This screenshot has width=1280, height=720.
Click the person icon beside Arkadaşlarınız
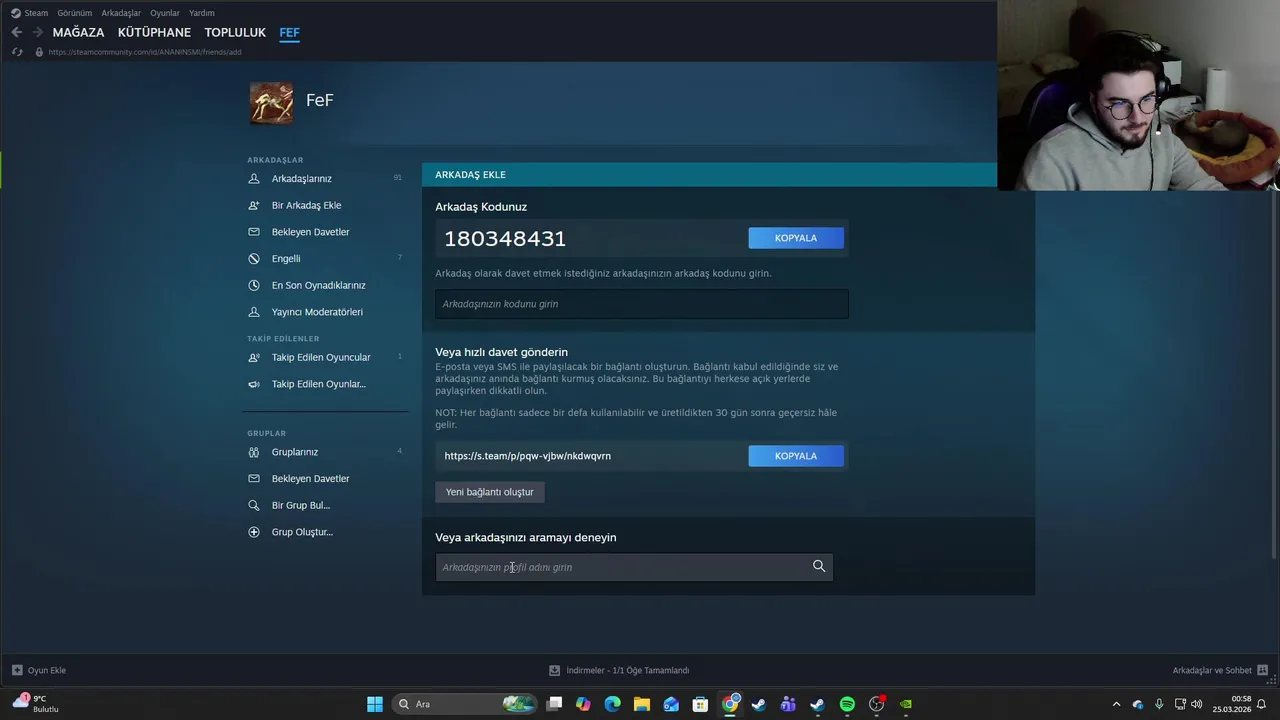pyautogui.click(x=253, y=179)
